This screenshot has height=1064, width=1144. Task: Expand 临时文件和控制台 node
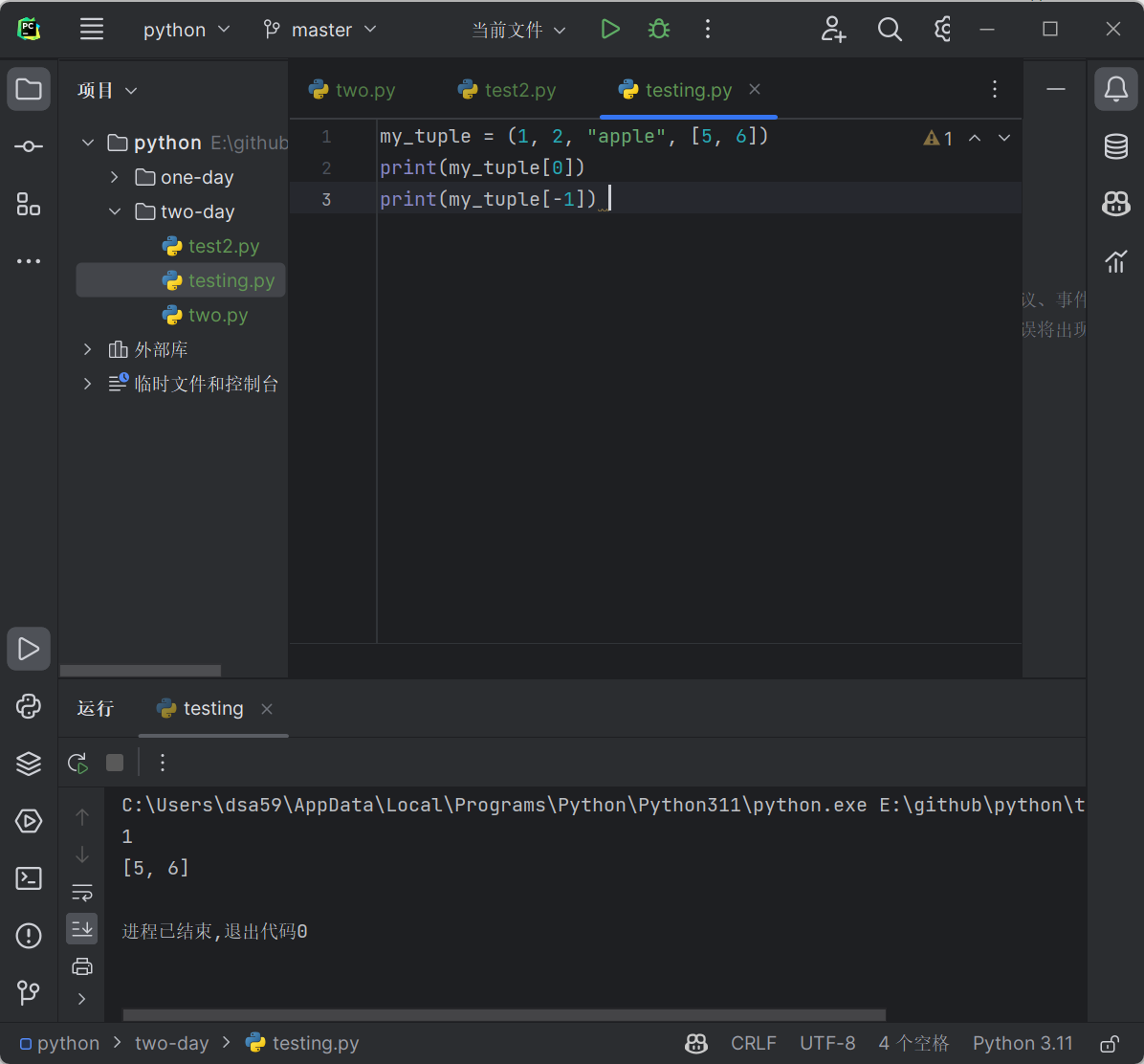[x=88, y=384]
